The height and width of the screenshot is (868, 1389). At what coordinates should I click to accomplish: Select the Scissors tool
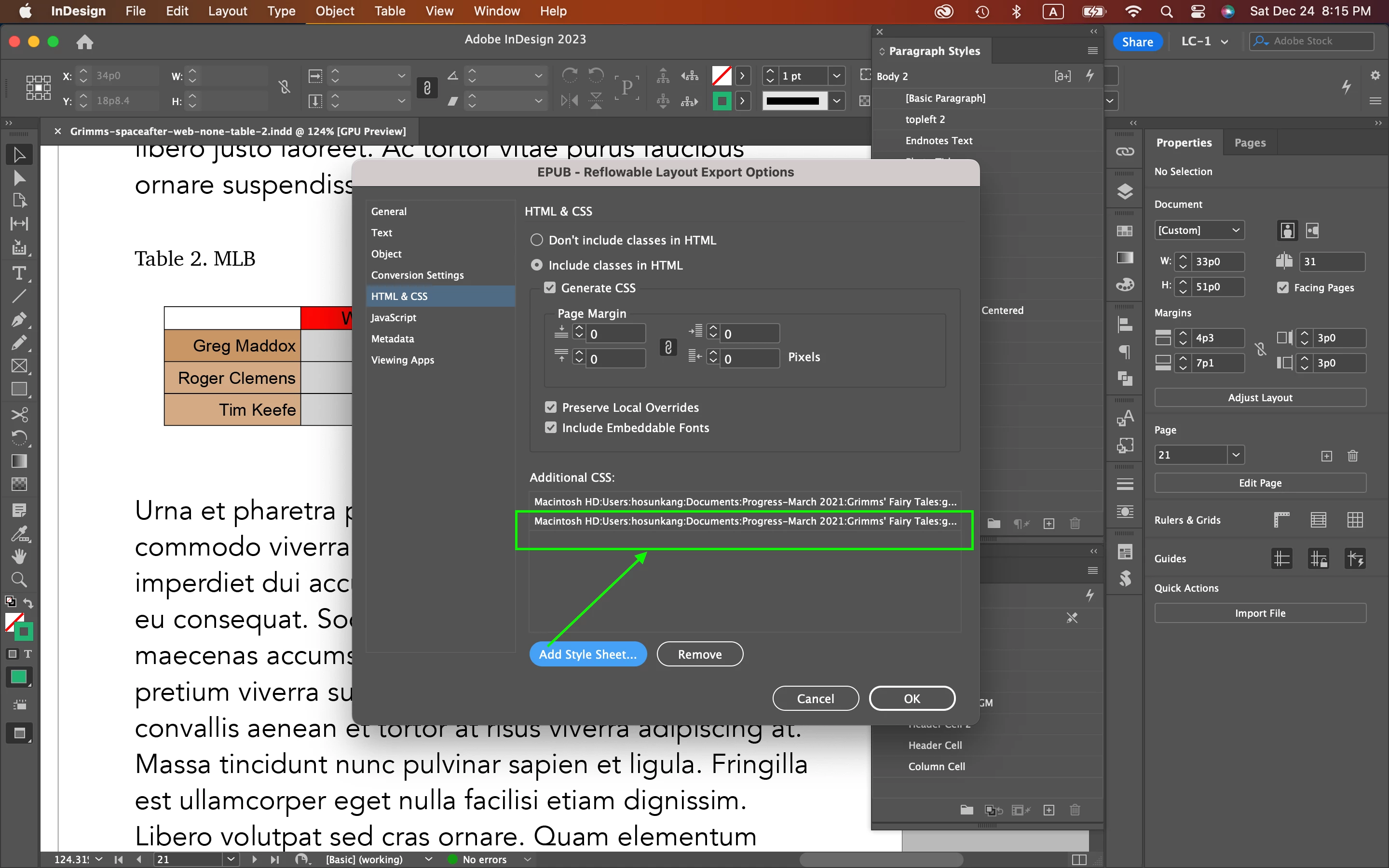18,415
